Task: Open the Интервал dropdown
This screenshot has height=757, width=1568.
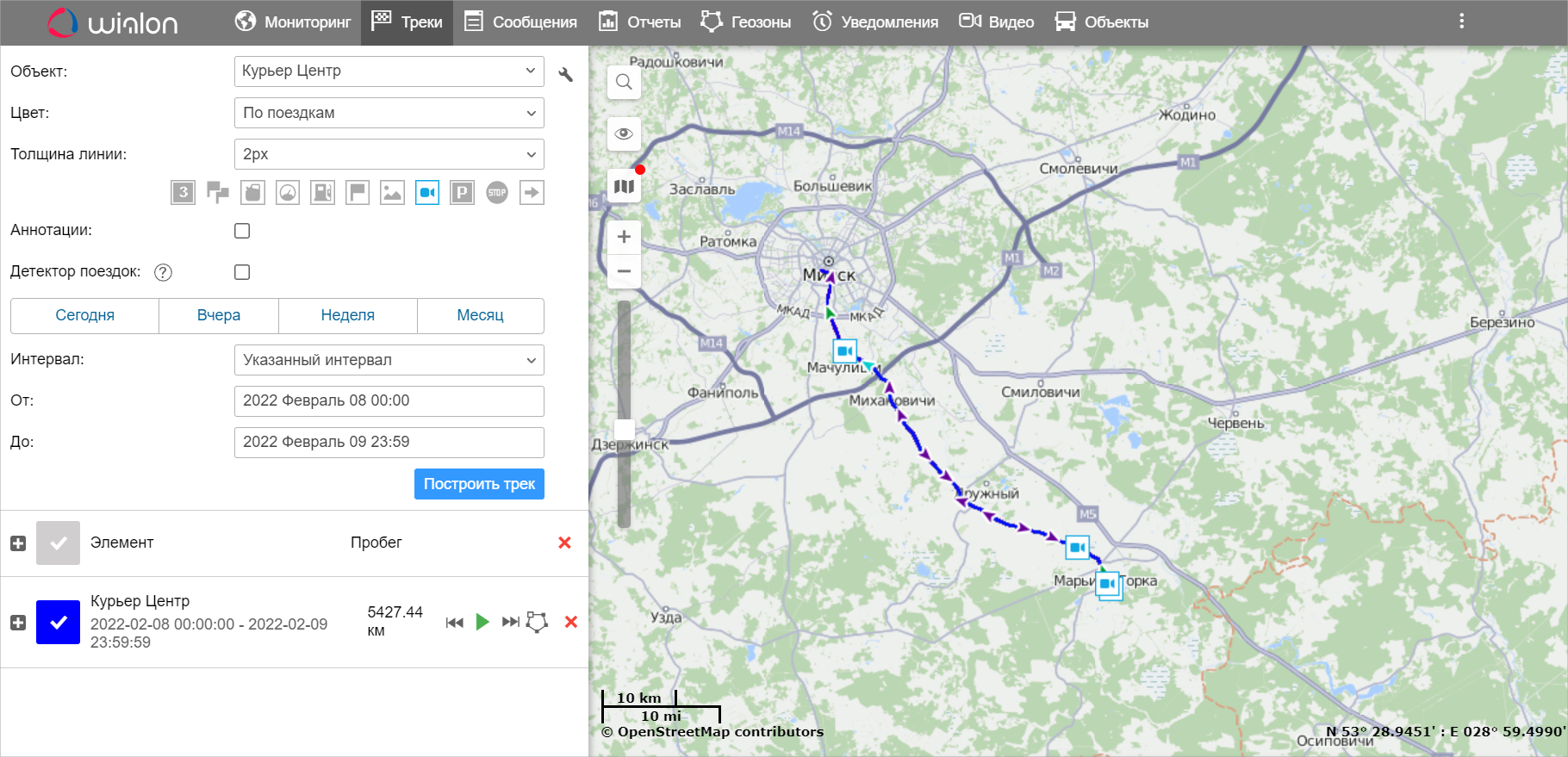Action: point(389,360)
